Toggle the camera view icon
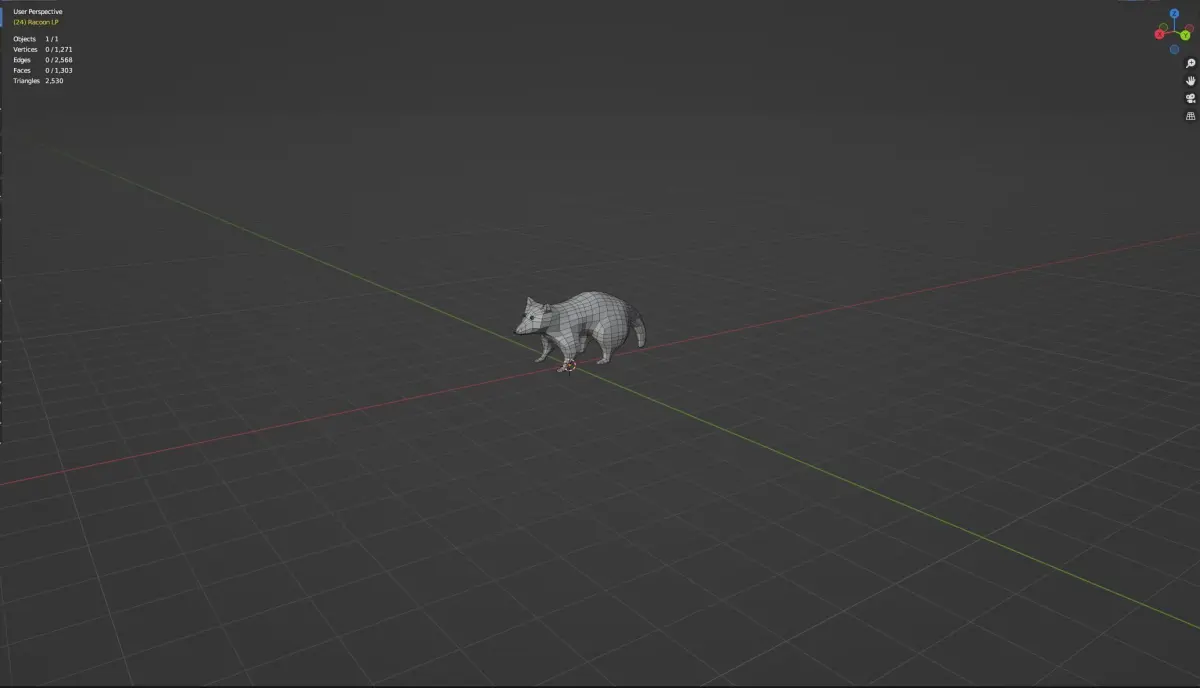The width and height of the screenshot is (1200, 688). click(x=1191, y=98)
